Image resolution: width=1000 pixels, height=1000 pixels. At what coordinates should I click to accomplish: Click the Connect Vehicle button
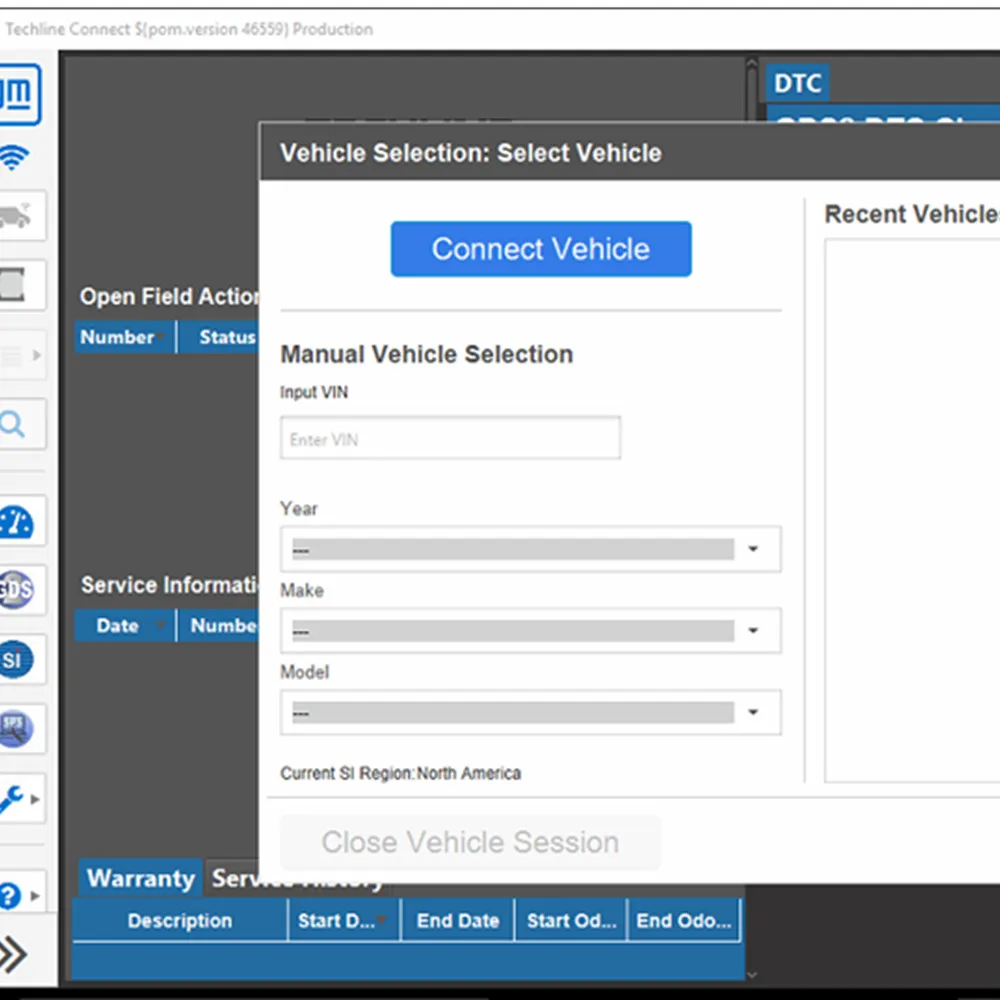click(x=541, y=249)
